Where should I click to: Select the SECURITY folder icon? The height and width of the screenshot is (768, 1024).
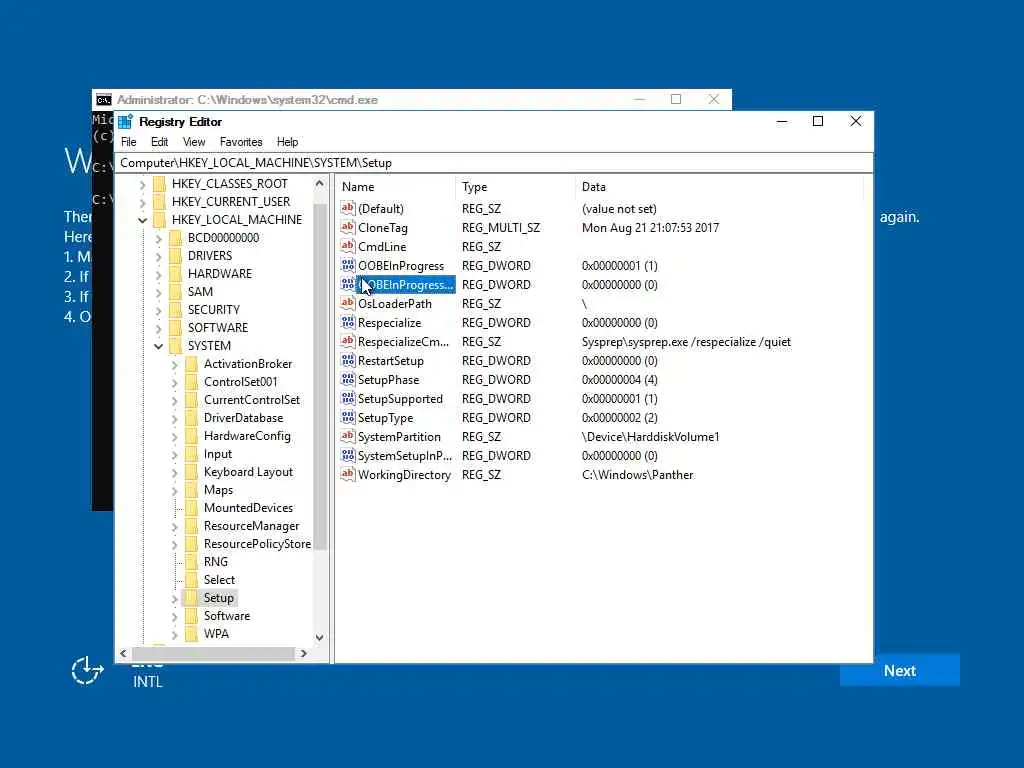tap(176, 310)
